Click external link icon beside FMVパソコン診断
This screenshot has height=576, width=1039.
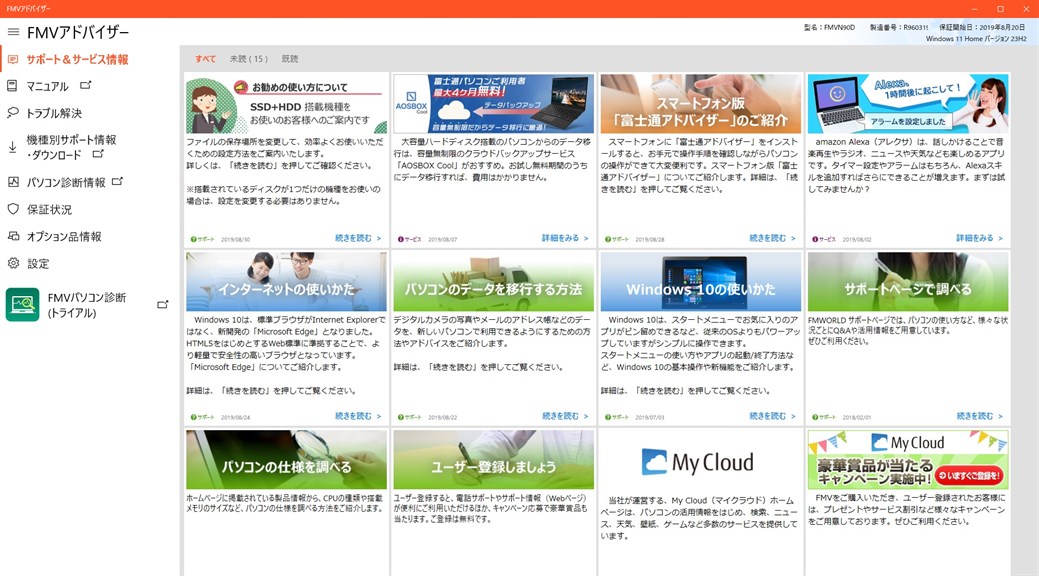pyautogui.click(x=162, y=305)
